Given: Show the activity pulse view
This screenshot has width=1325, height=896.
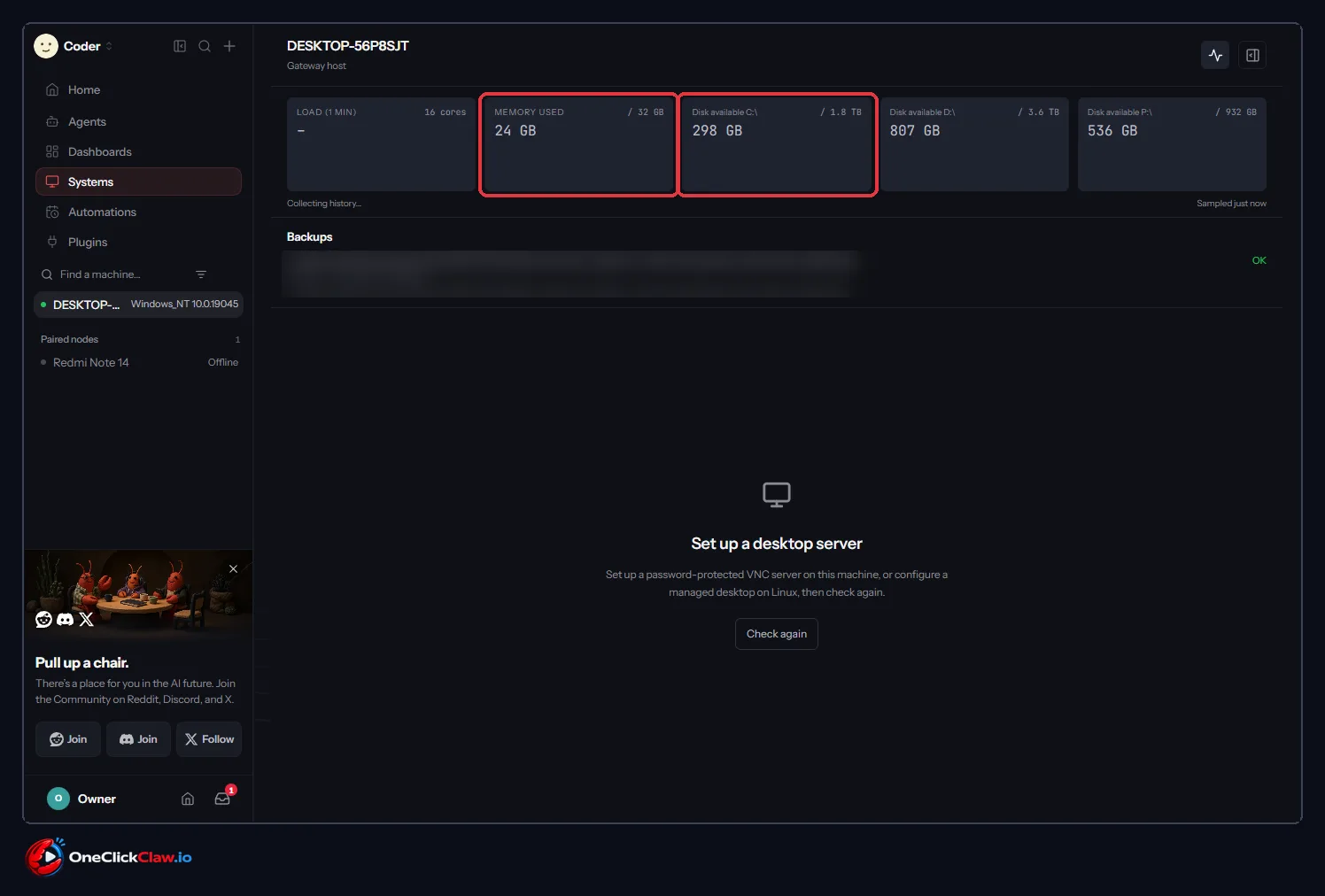Looking at the screenshot, I should (x=1215, y=55).
